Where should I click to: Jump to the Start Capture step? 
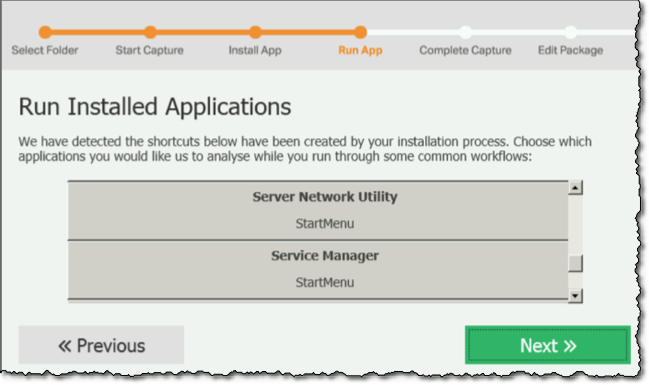pyautogui.click(x=149, y=50)
